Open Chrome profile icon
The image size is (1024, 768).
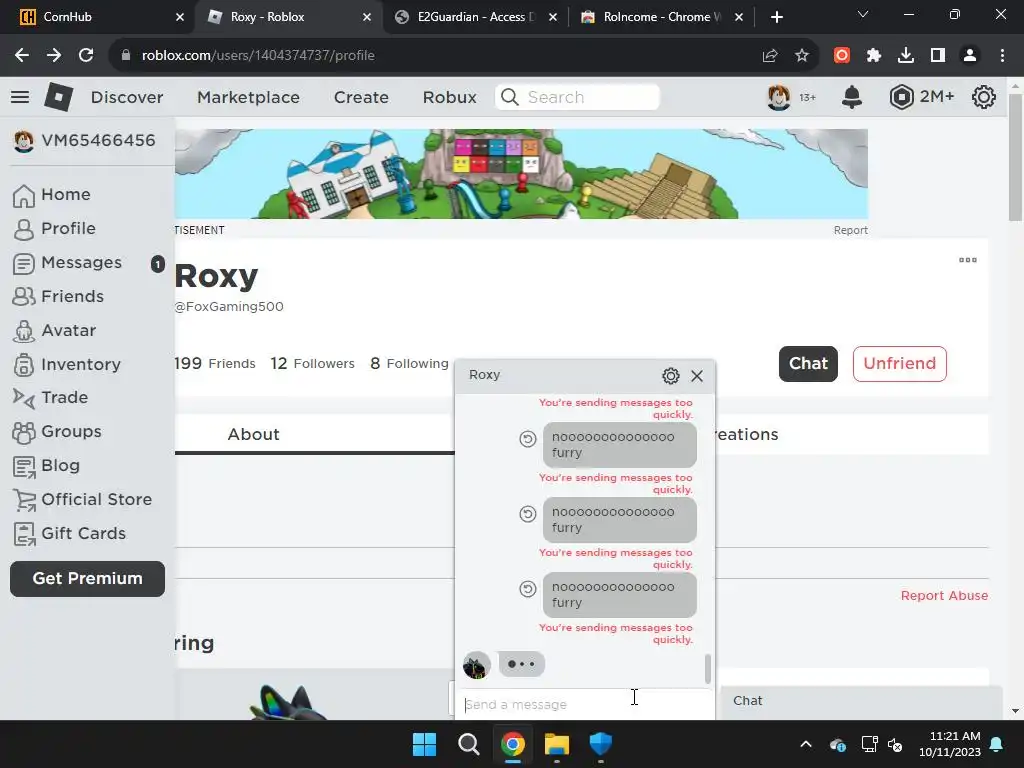970,56
